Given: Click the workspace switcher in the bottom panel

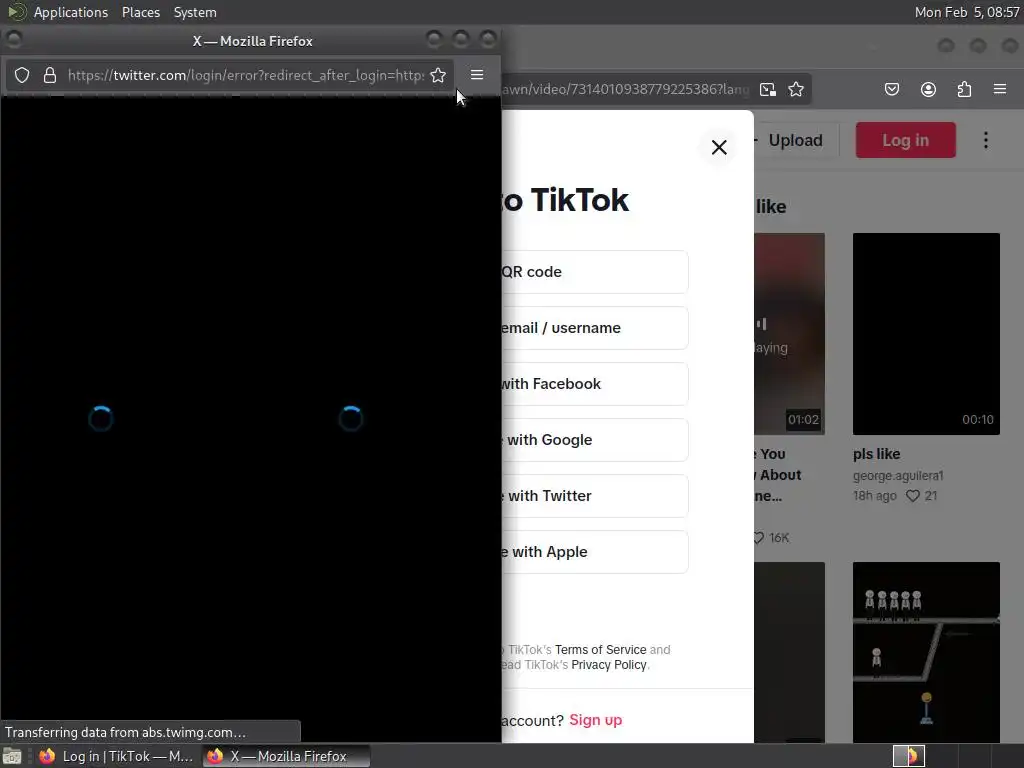Looking at the screenshot, I should (908, 756).
